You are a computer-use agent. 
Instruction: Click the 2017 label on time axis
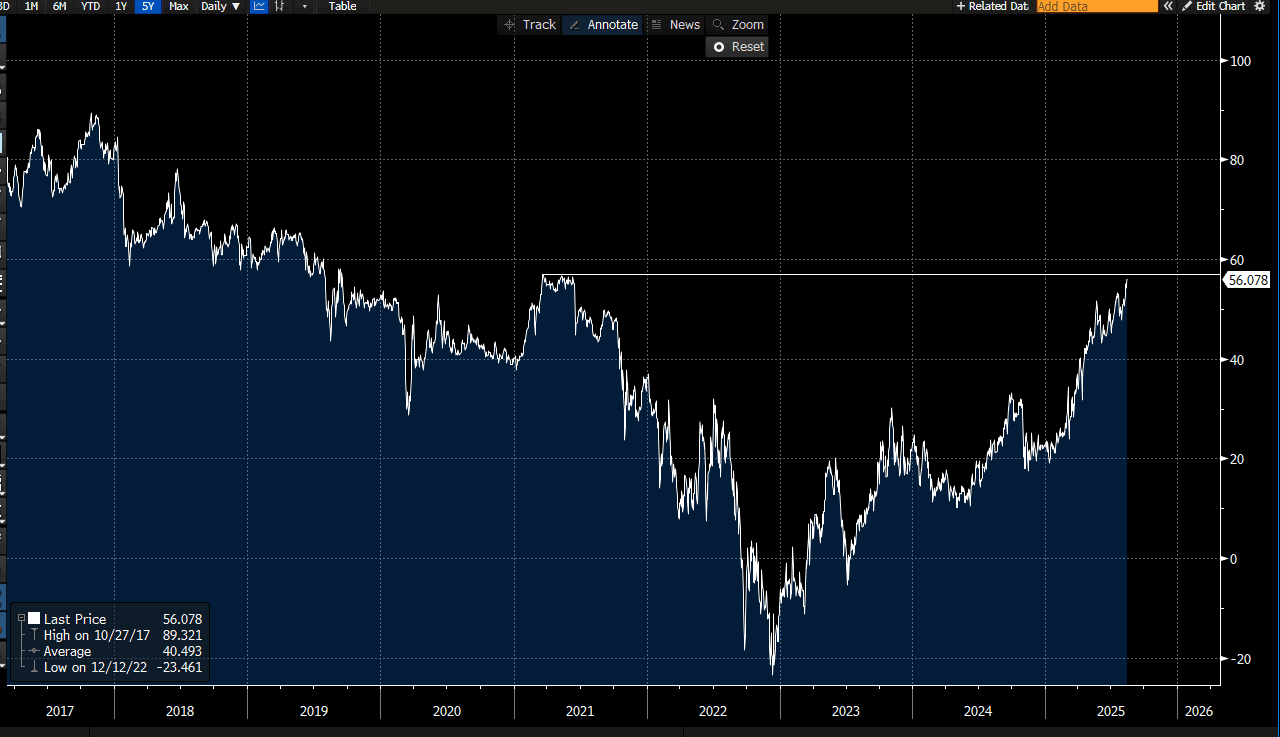pyautogui.click(x=60, y=711)
